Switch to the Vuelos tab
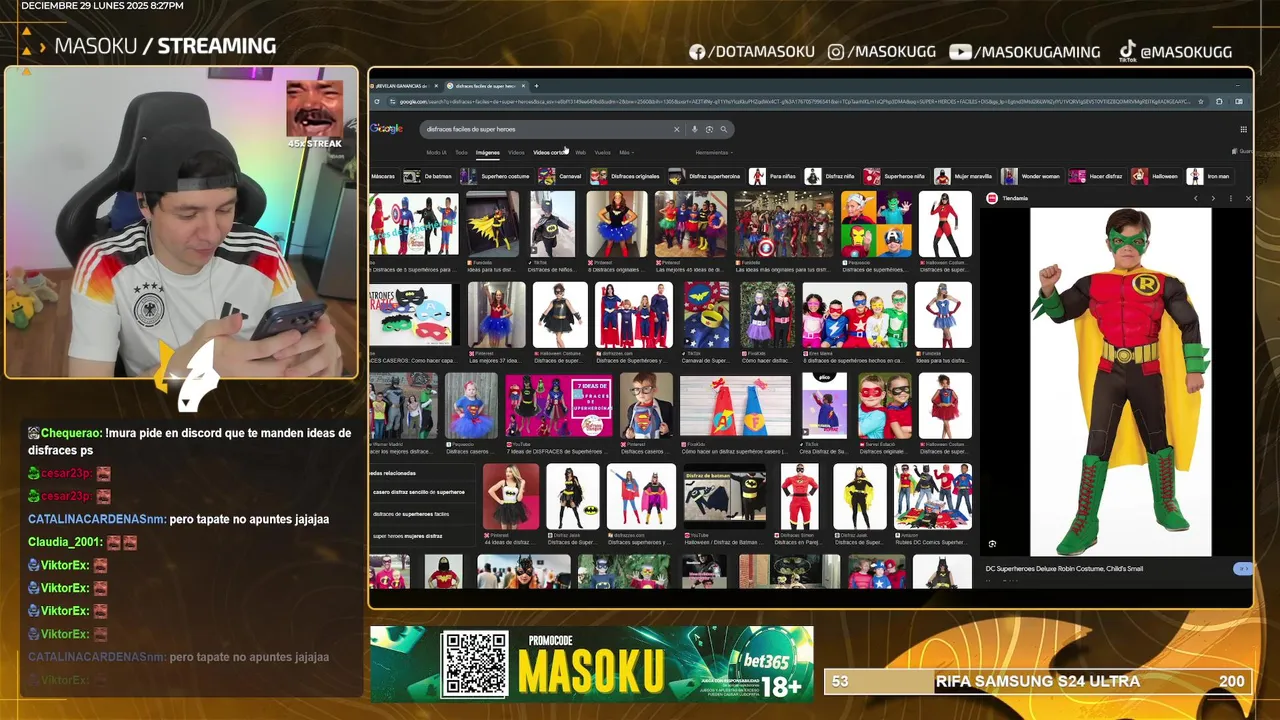This screenshot has width=1280, height=720. [x=602, y=152]
